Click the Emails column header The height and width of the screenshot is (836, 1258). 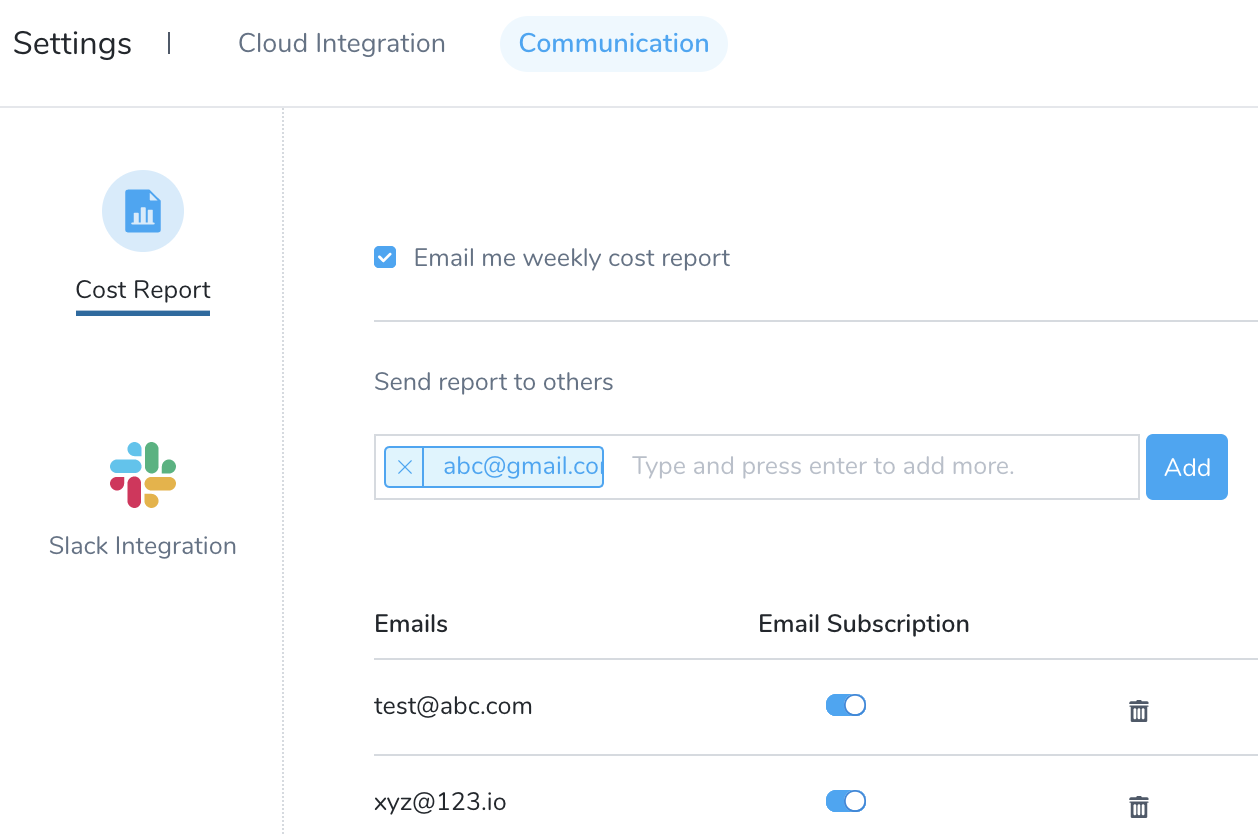coord(411,624)
